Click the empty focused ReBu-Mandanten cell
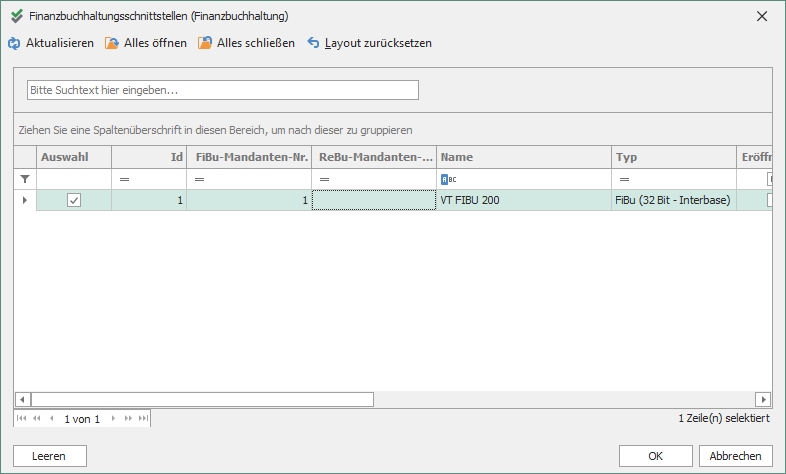Image resolution: width=786 pixels, height=474 pixels. point(374,200)
